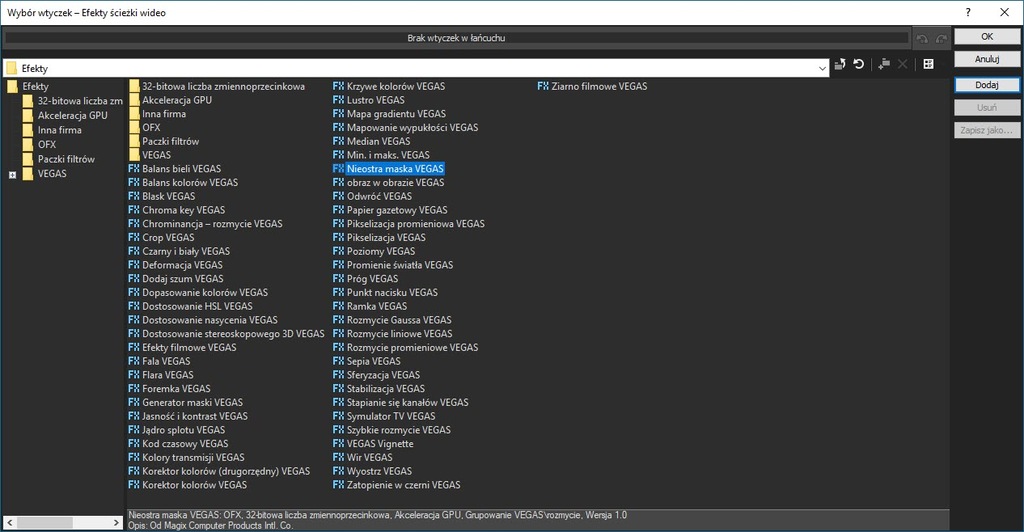Select the FX icon of Median VEGAS

click(338, 141)
